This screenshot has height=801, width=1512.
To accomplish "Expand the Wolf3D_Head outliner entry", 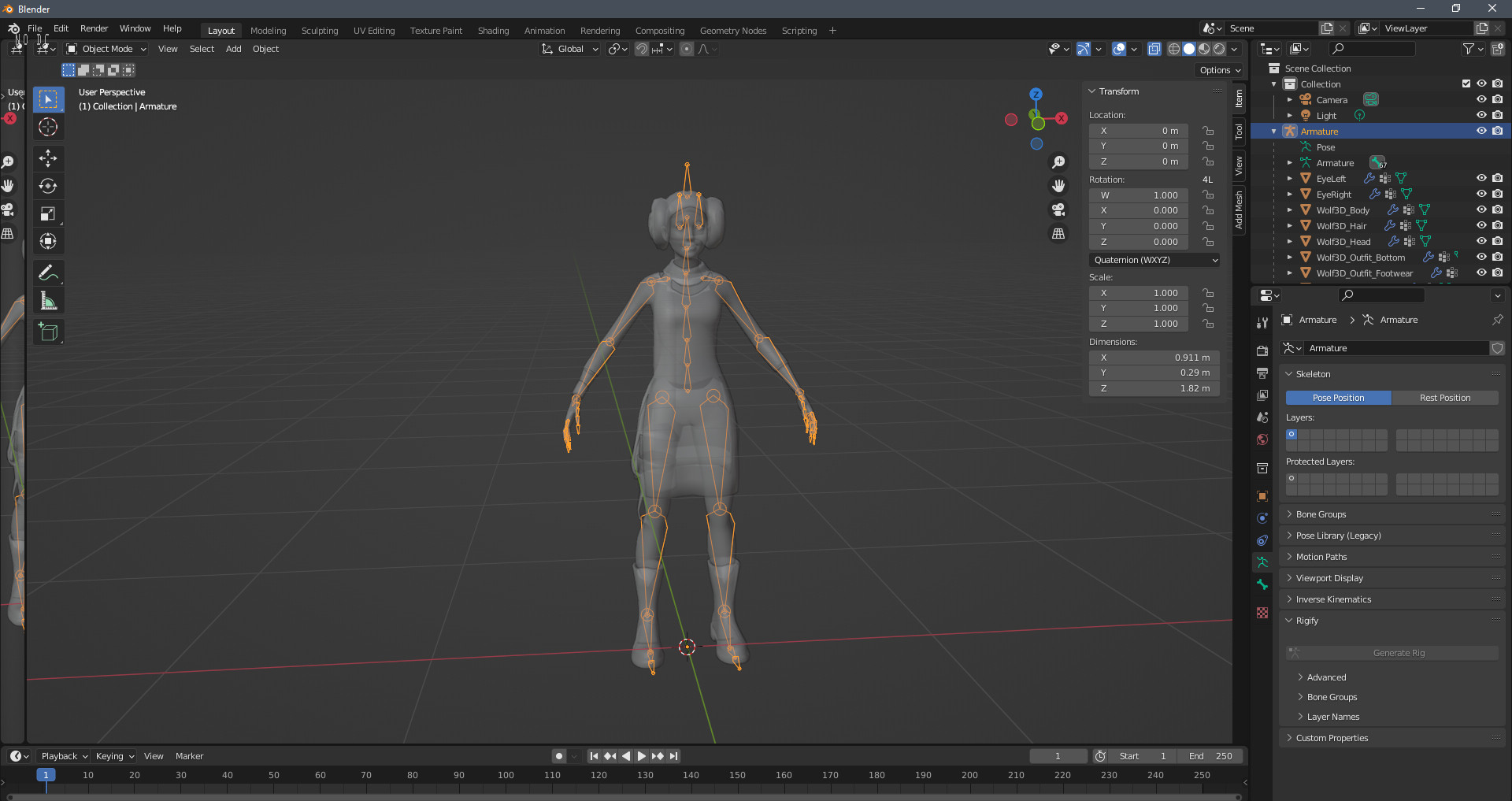I will coord(1289,242).
